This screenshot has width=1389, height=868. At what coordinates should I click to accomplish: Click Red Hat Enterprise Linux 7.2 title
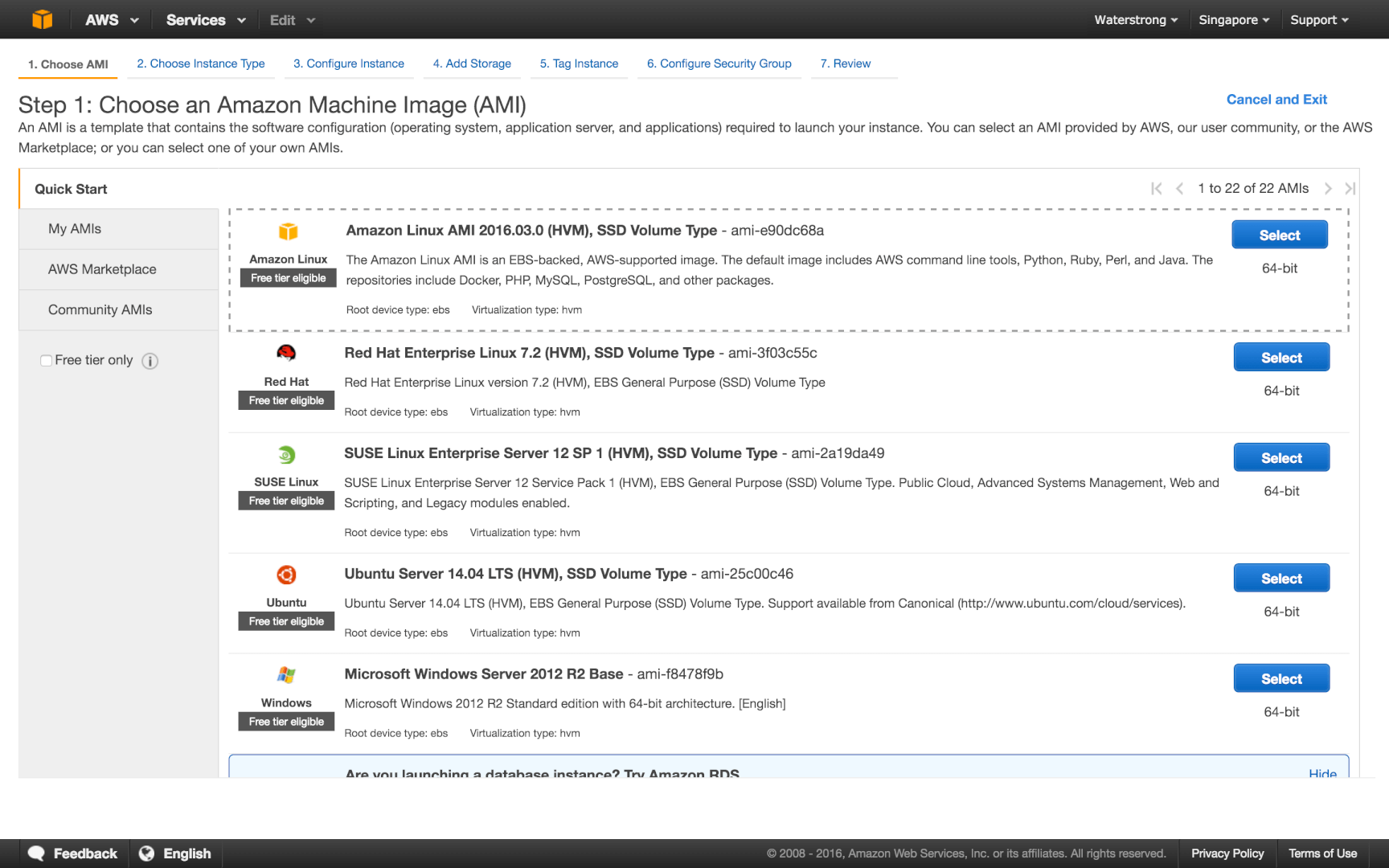pyautogui.click(x=529, y=353)
